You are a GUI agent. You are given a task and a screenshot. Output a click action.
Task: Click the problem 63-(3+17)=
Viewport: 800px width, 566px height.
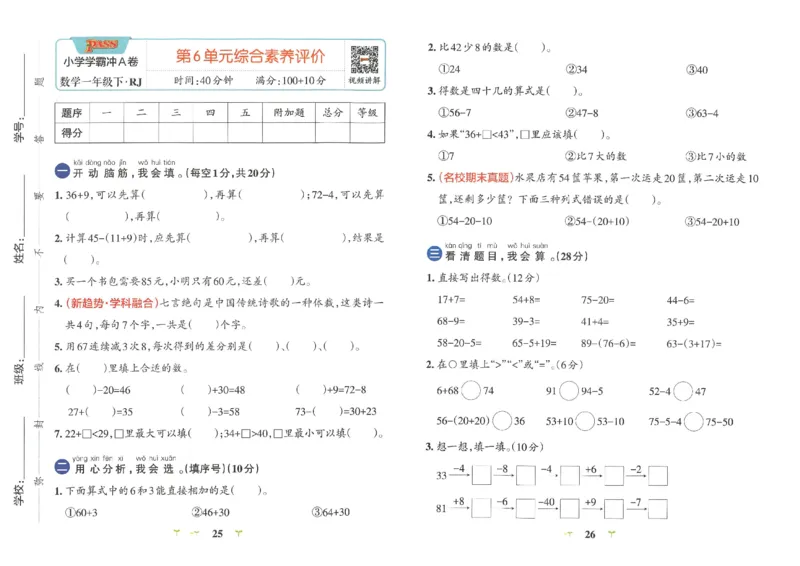click(x=694, y=343)
